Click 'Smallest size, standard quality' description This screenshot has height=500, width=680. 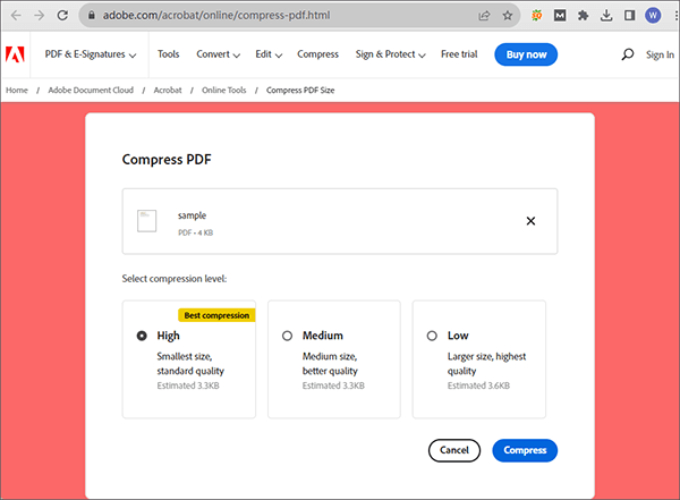click(190, 363)
